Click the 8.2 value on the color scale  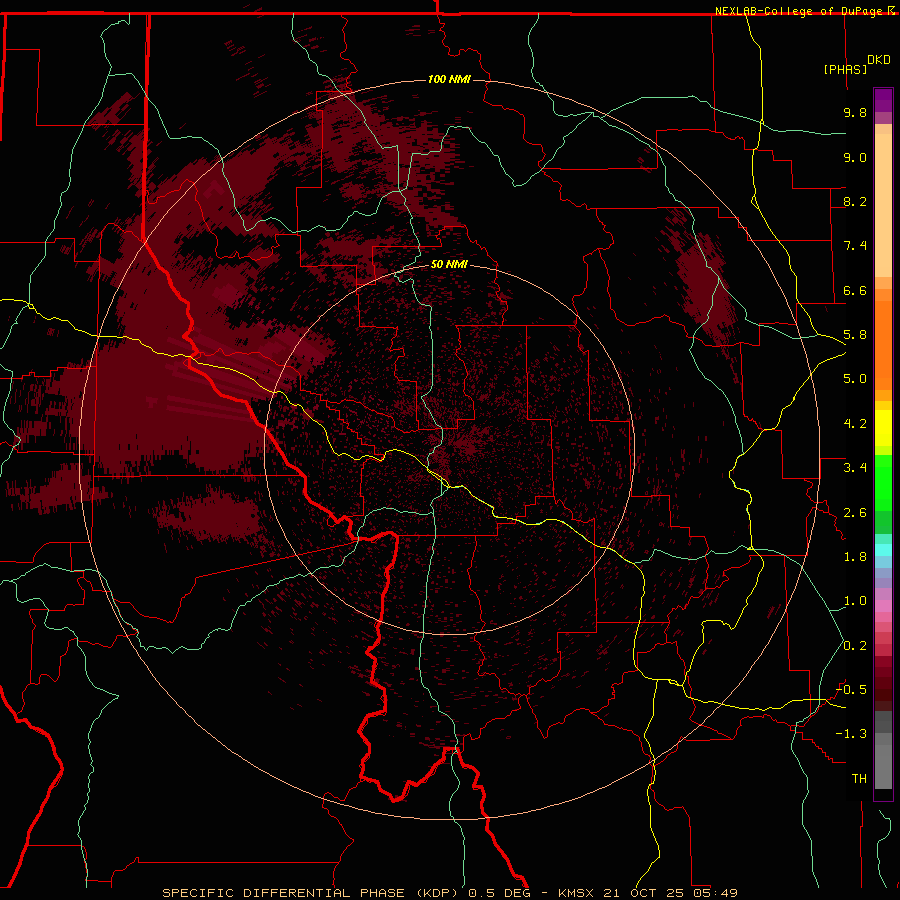(855, 201)
